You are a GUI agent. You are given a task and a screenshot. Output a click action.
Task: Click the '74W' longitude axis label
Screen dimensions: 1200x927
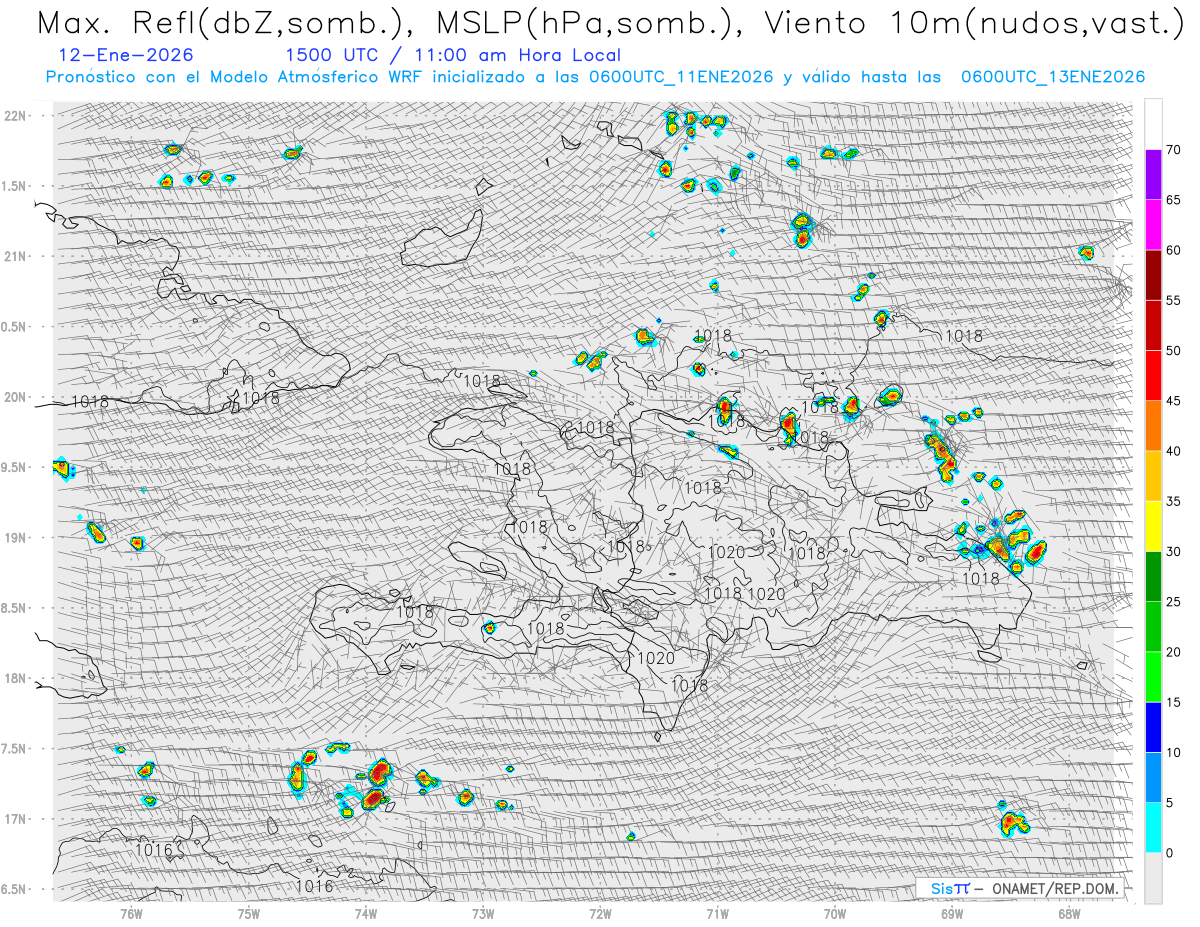click(366, 914)
